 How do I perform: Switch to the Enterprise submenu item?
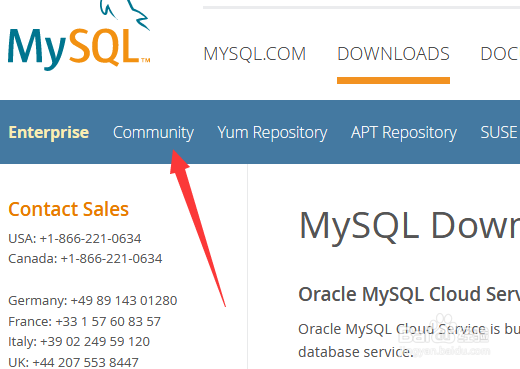coord(49,132)
